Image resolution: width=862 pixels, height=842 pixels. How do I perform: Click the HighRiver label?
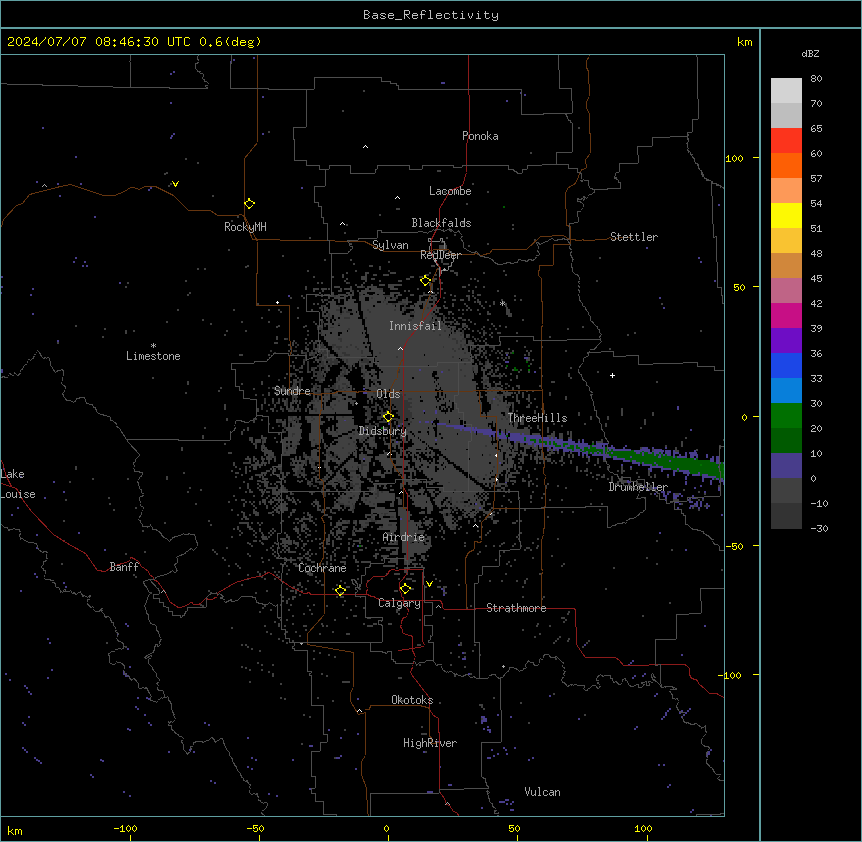click(x=430, y=743)
